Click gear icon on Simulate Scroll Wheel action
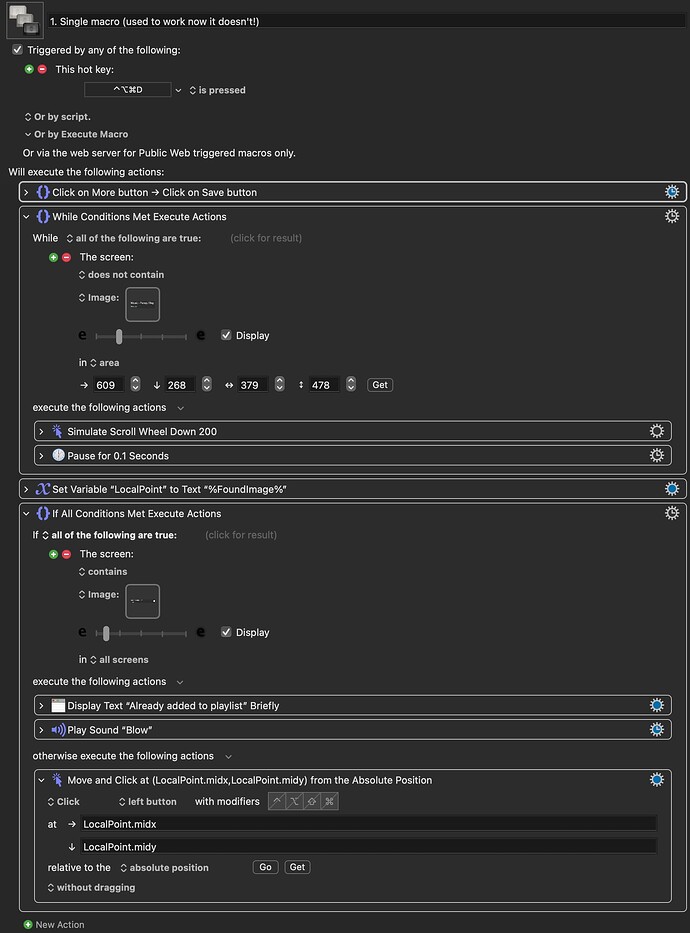The width and height of the screenshot is (690, 933). [657, 432]
